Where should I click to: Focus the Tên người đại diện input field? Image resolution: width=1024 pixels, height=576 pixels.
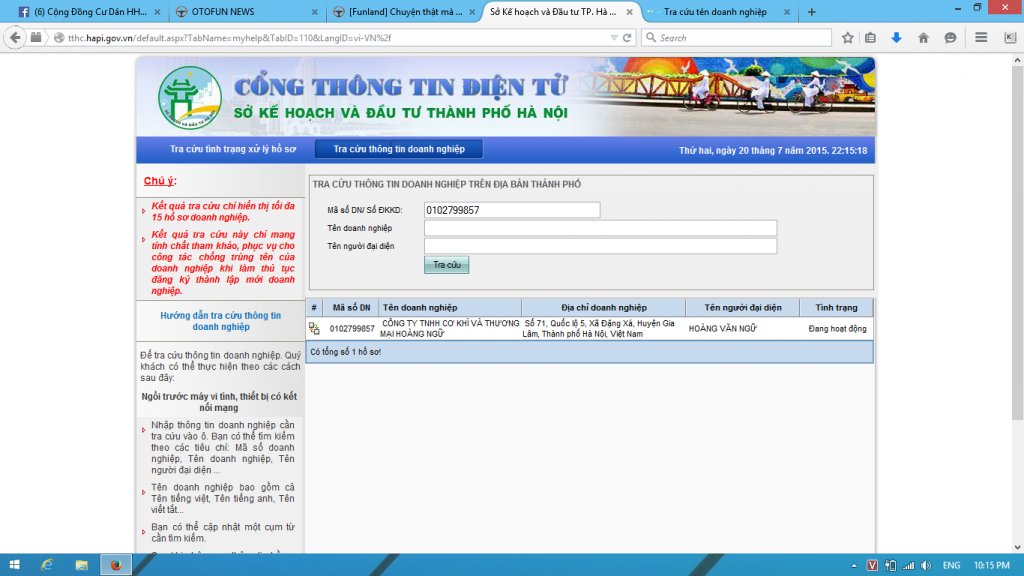[x=600, y=246]
